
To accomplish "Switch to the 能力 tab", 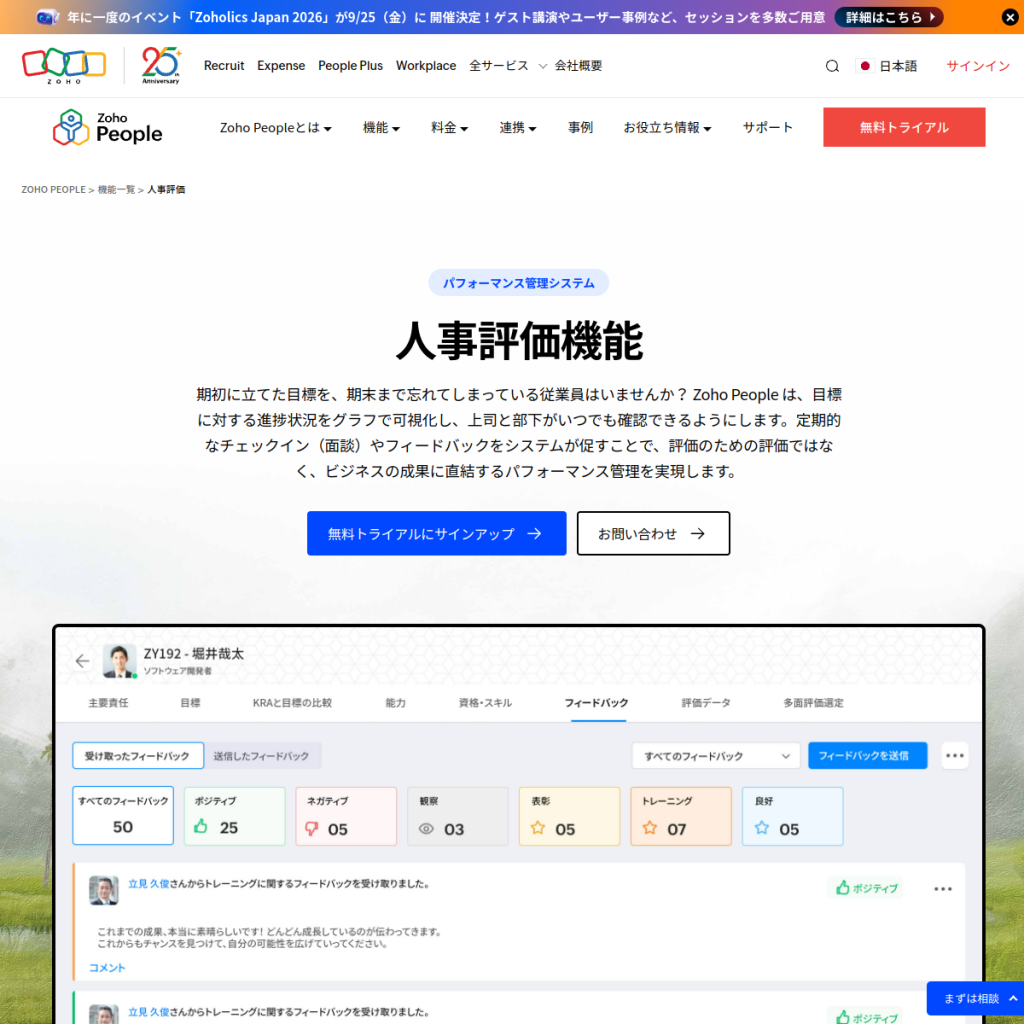I will [x=395, y=703].
